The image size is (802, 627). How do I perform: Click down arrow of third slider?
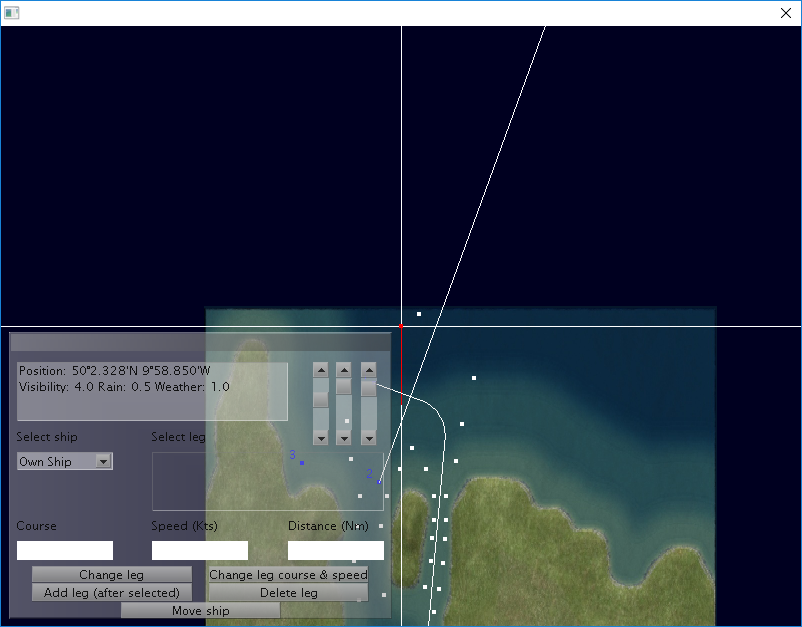(369, 438)
